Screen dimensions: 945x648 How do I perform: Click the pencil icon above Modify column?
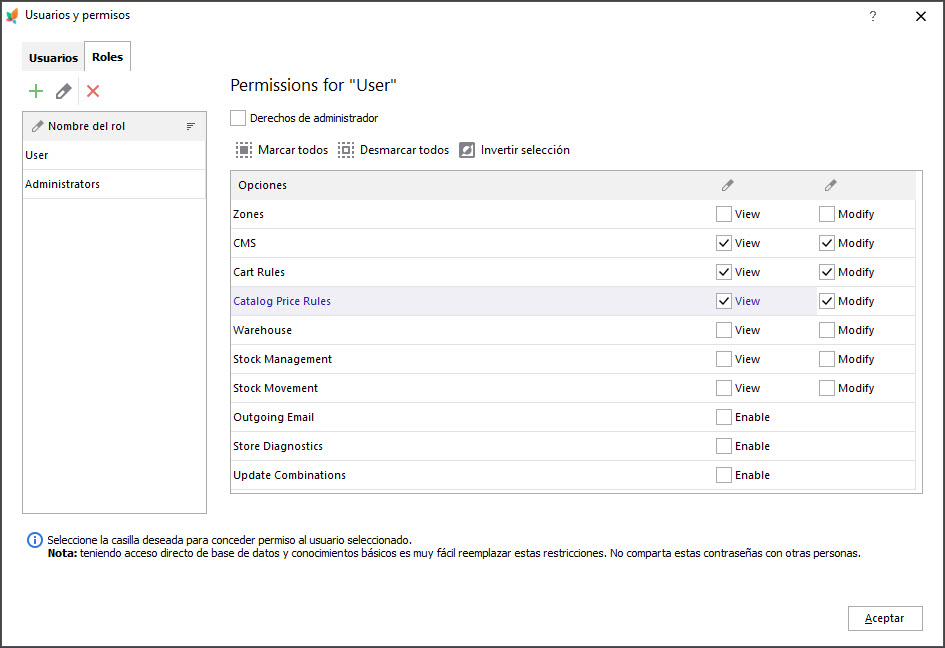click(x=830, y=185)
